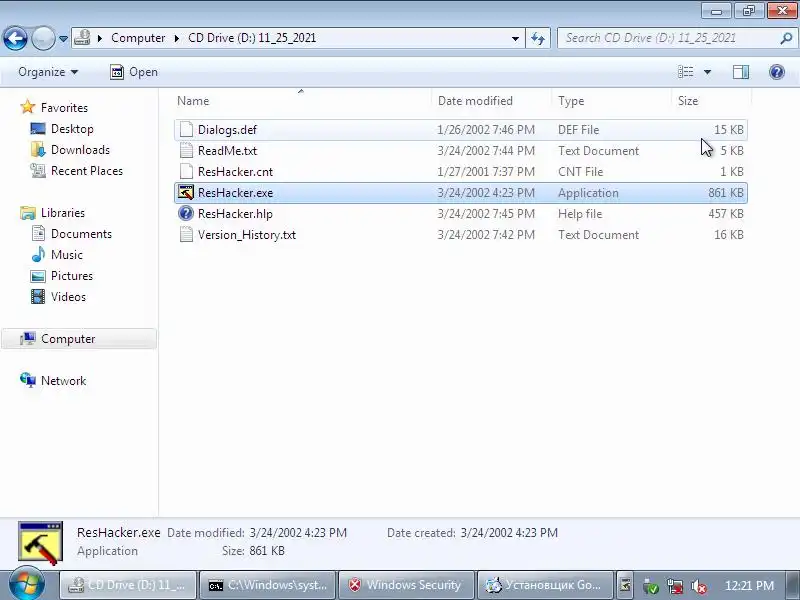This screenshot has width=800, height=600.
Task: Click the 861 KB size cell
Action: tap(726, 193)
